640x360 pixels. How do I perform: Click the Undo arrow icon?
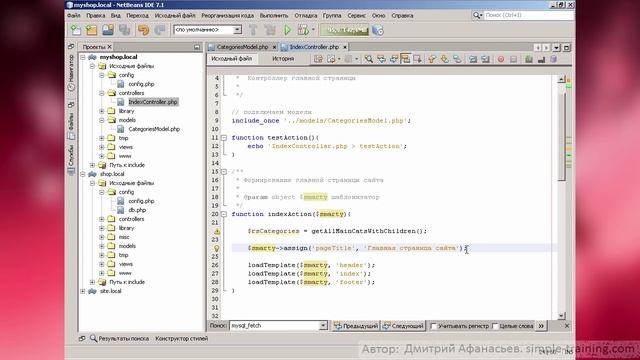coord(143,30)
